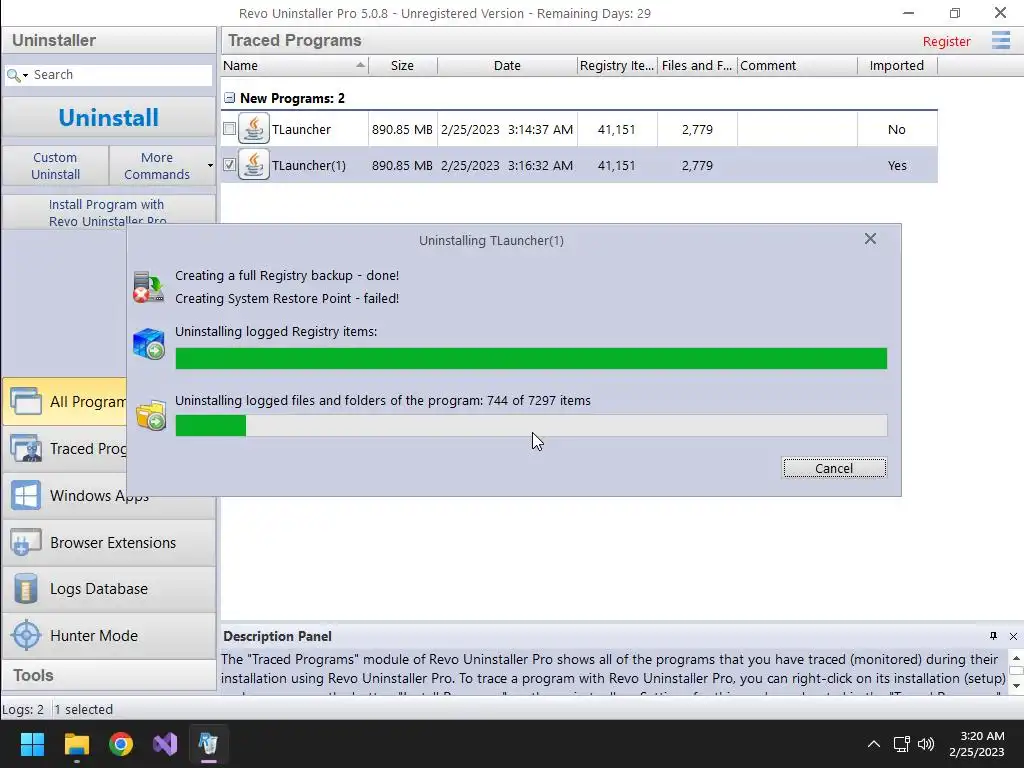Click the Register link
Image resolution: width=1024 pixels, height=768 pixels.
946,41
